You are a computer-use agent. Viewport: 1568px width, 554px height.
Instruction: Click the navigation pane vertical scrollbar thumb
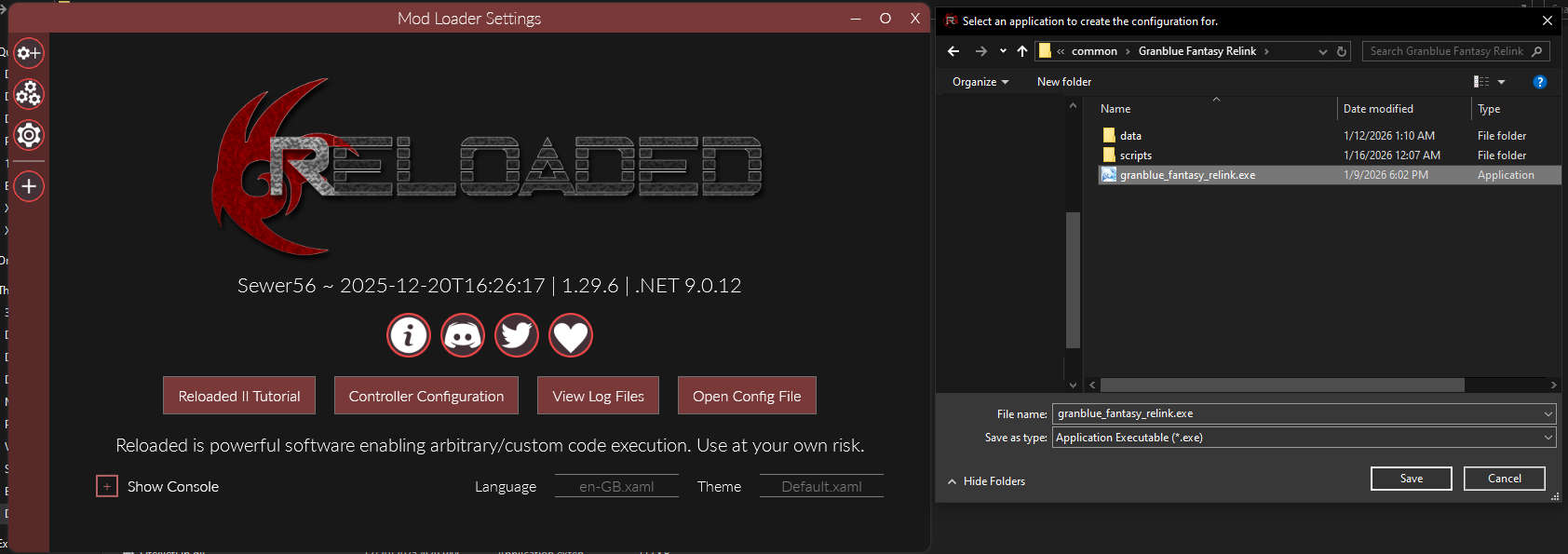[1073, 279]
